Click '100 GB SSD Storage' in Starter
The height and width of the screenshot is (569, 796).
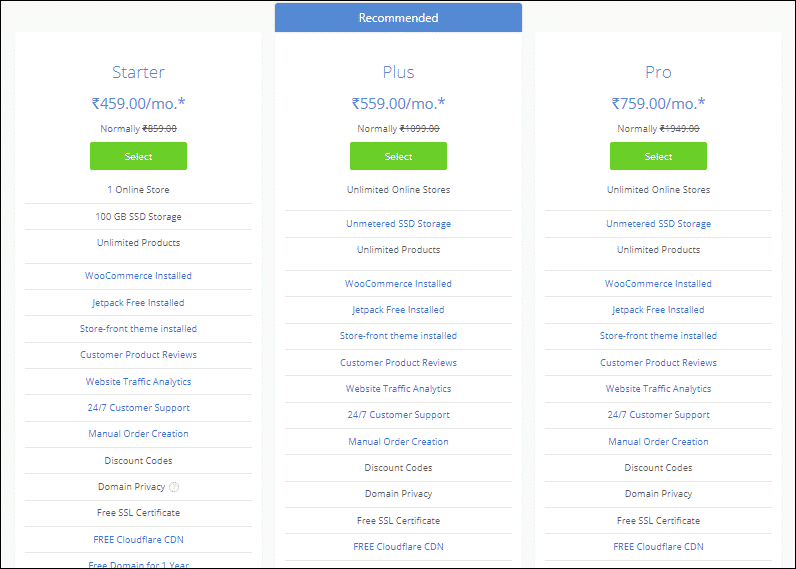pos(139,217)
